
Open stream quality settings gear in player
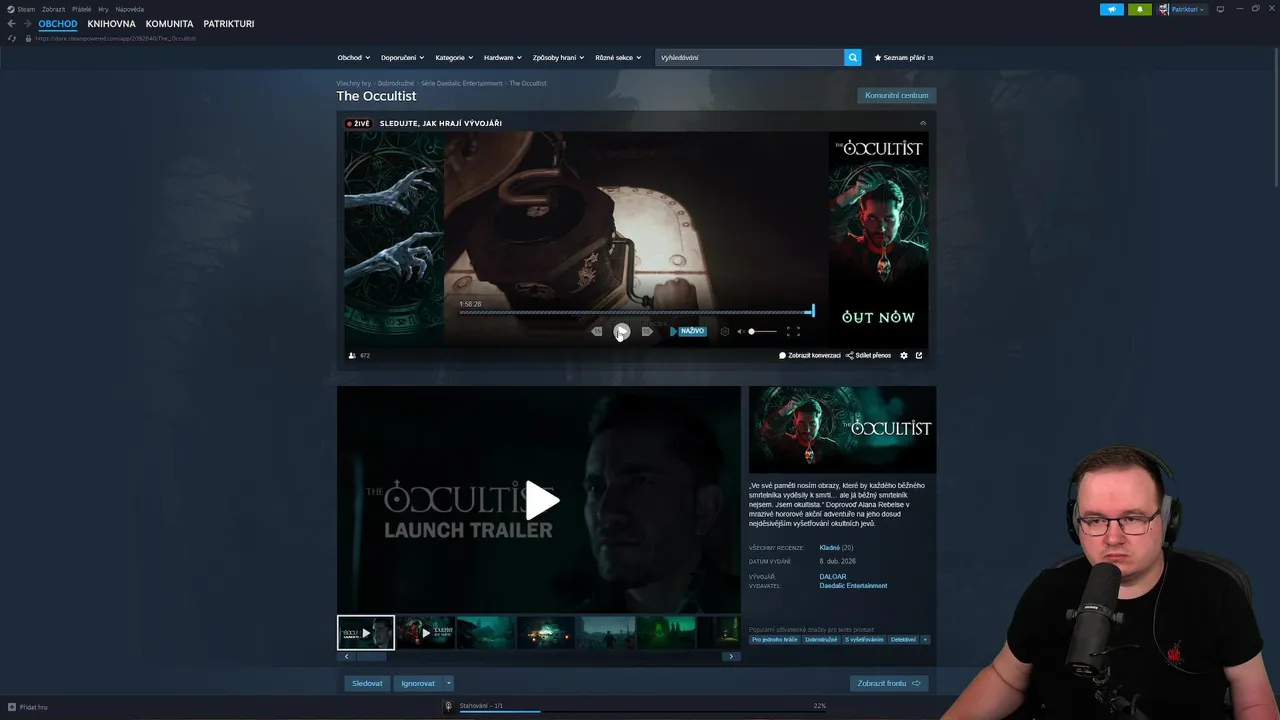725,331
